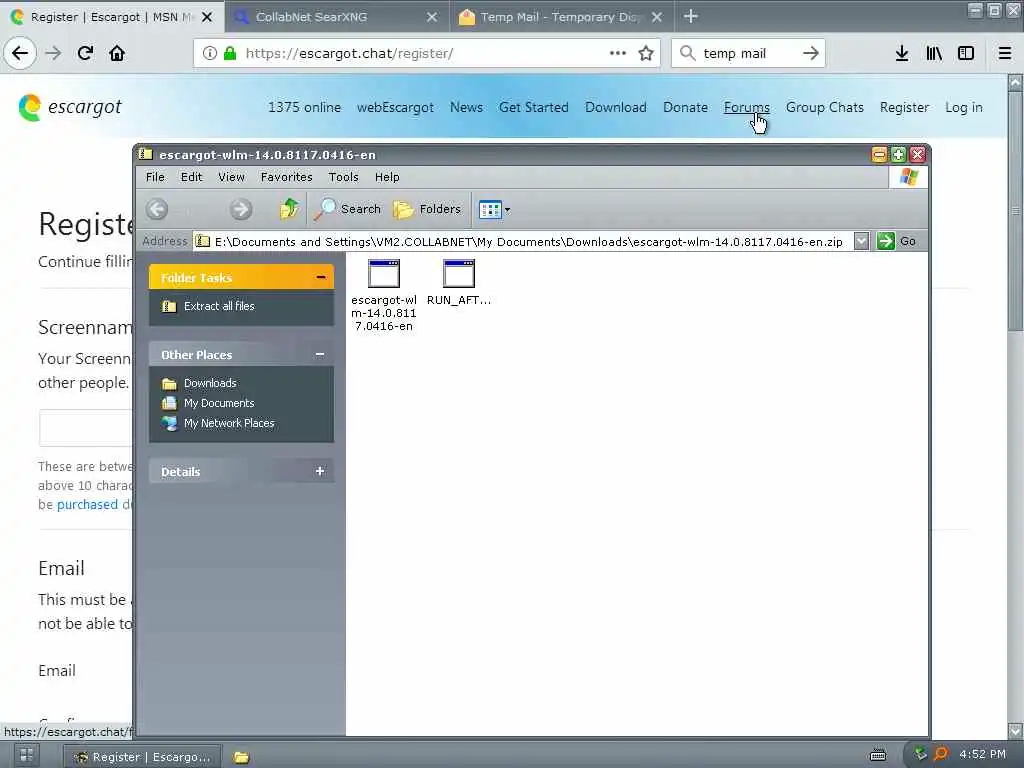Open Group Chats nav link

(825, 107)
